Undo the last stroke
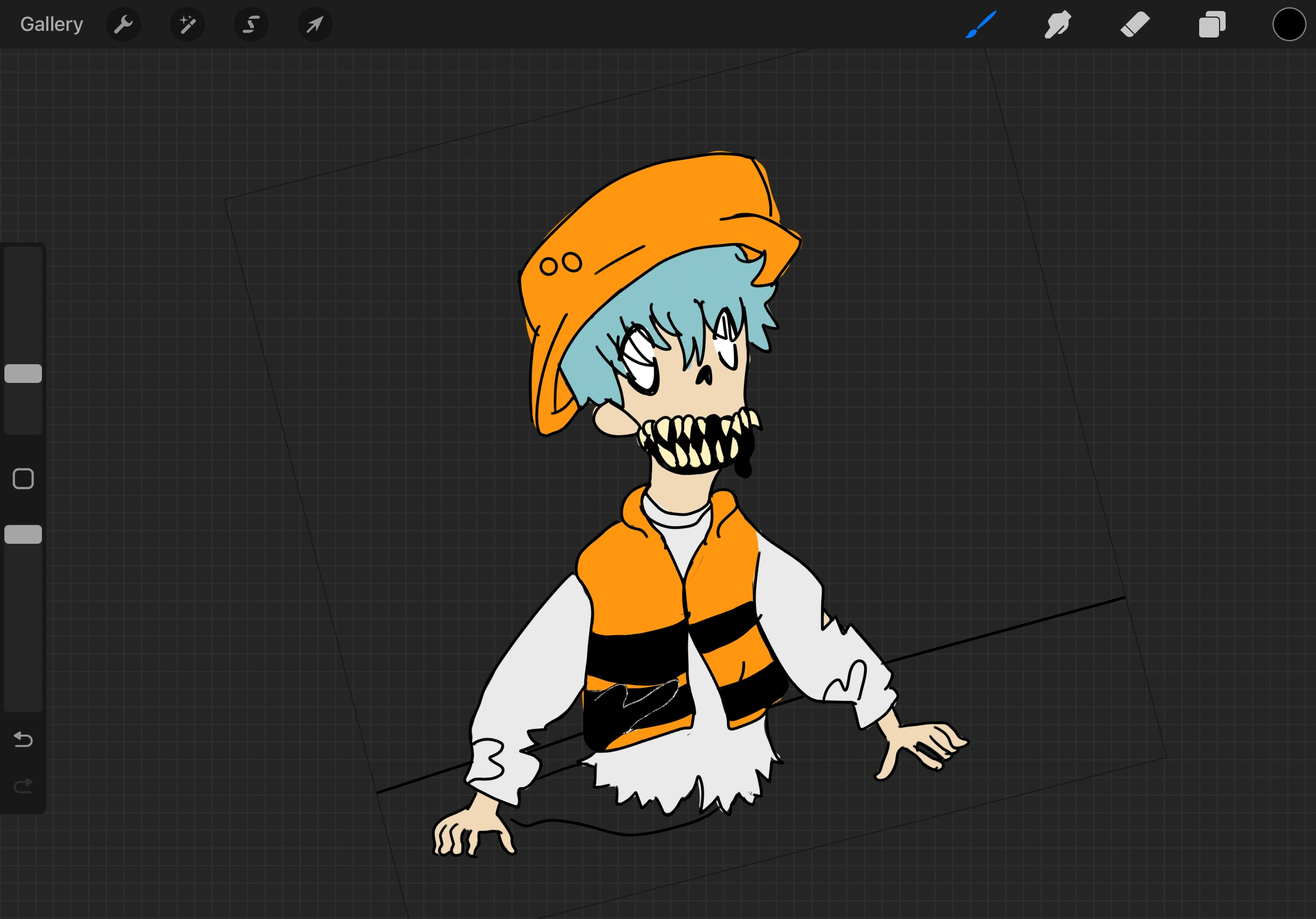The height and width of the screenshot is (919, 1316). [23, 739]
